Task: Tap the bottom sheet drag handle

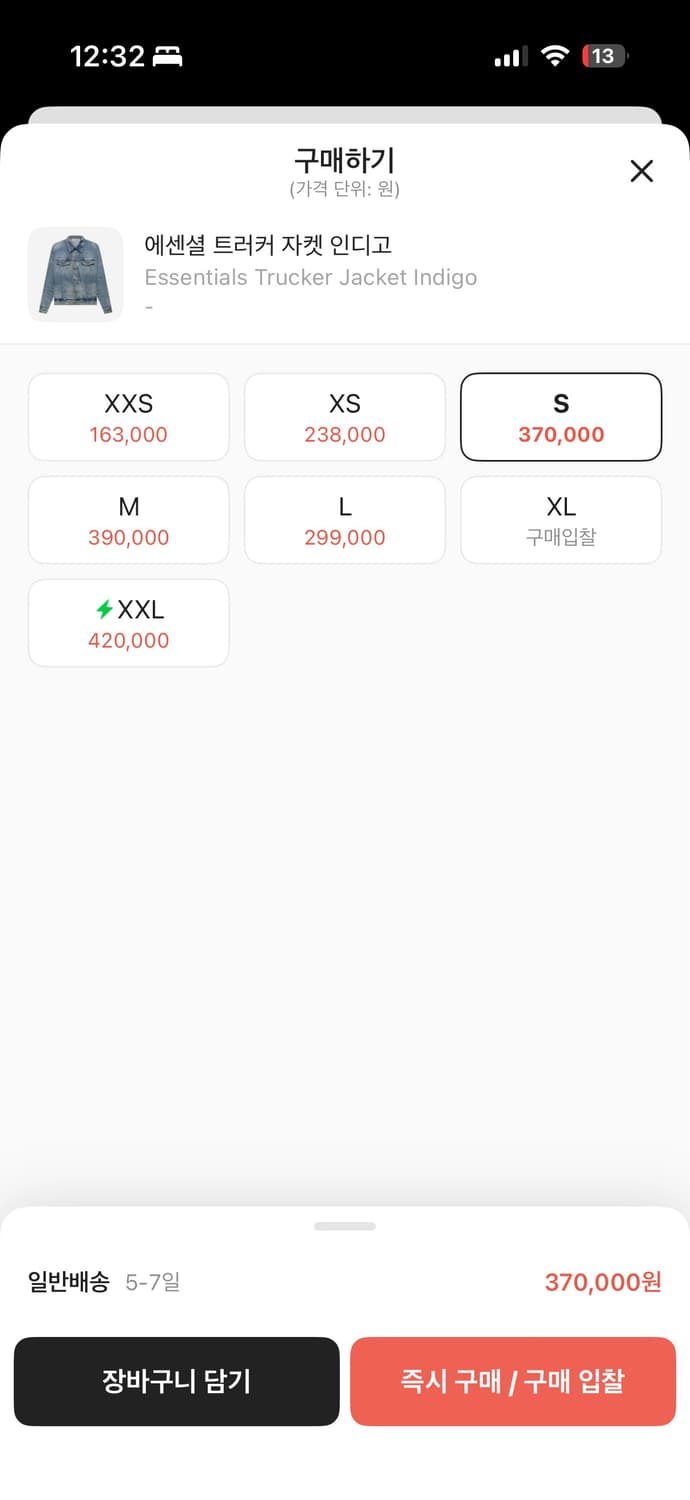Action: [345, 1226]
